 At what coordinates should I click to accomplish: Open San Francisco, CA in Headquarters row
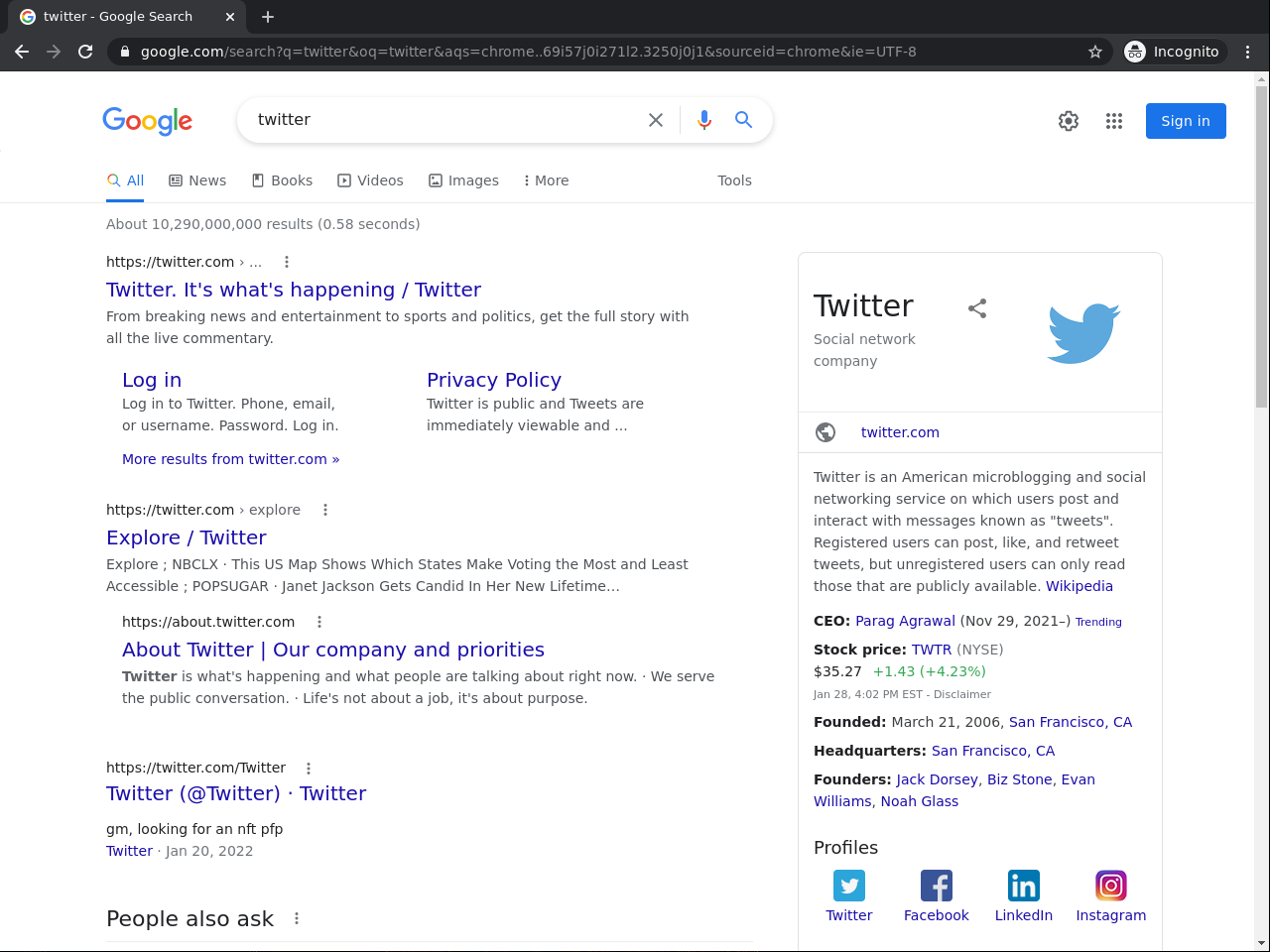click(993, 751)
